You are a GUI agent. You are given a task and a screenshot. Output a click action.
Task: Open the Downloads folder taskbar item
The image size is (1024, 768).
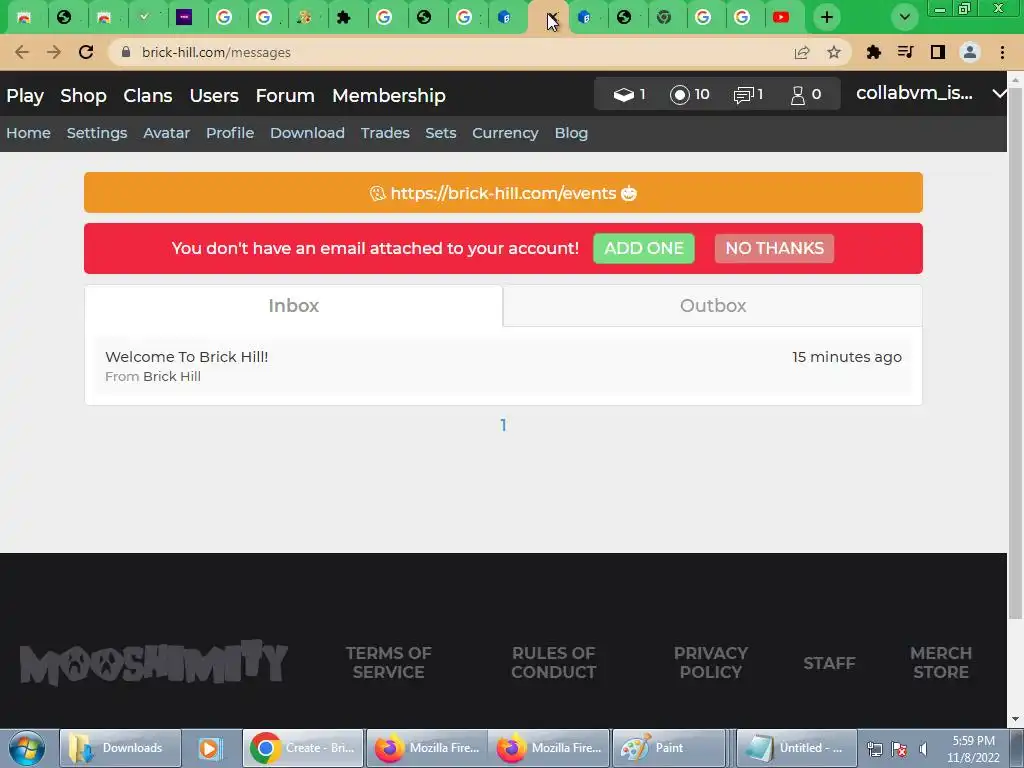(120, 748)
